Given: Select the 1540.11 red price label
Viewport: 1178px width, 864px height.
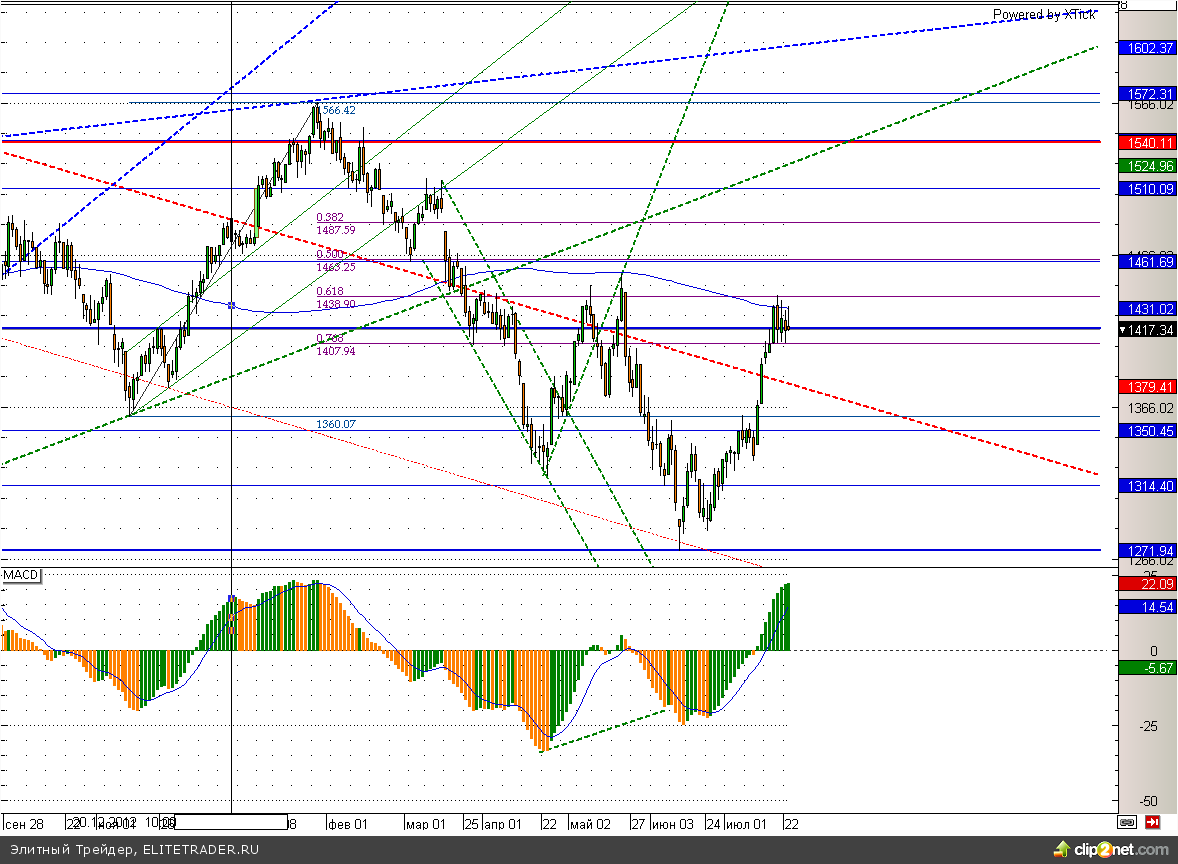Looking at the screenshot, I should 1149,143.
